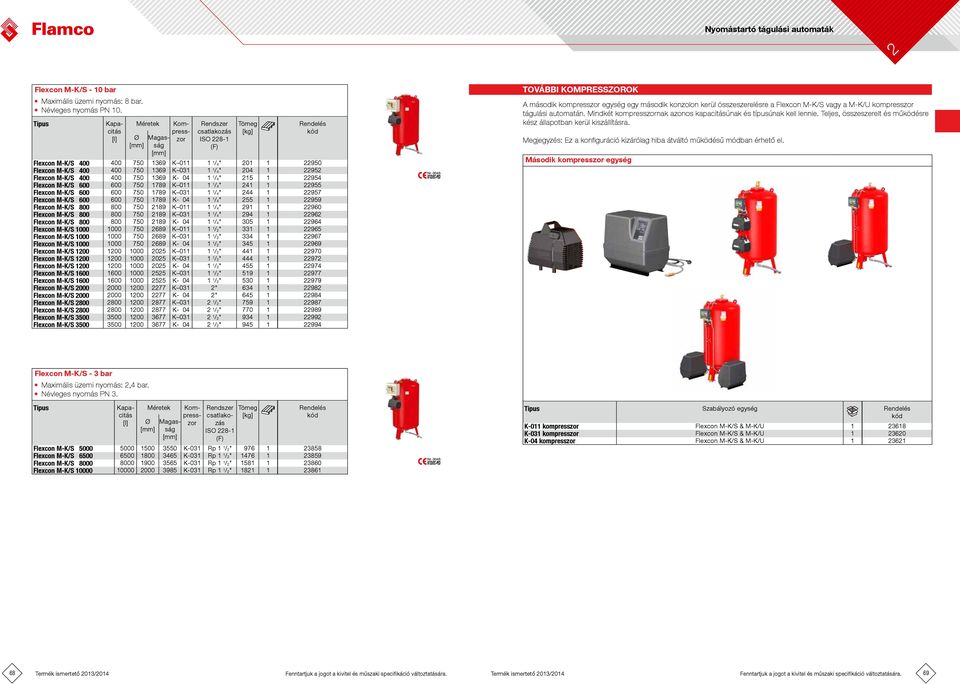Select order code 22955
960x684 pixels.
point(312,185)
